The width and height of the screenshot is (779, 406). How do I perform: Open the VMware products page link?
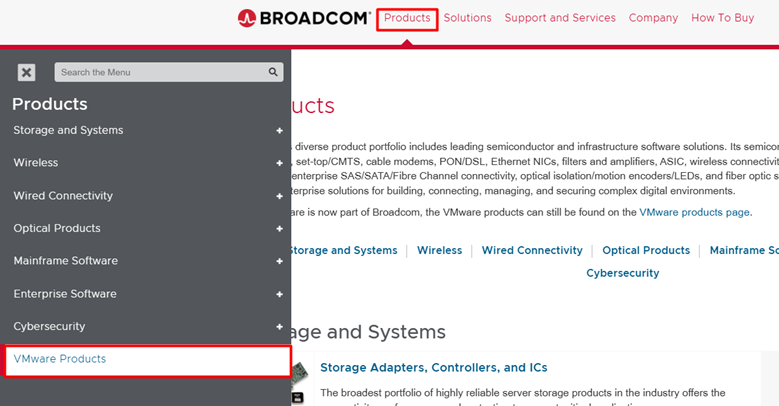tap(694, 212)
